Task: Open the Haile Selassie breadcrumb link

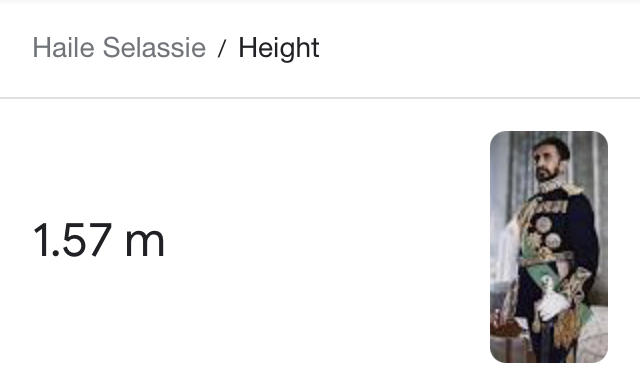Action: click(x=119, y=48)
